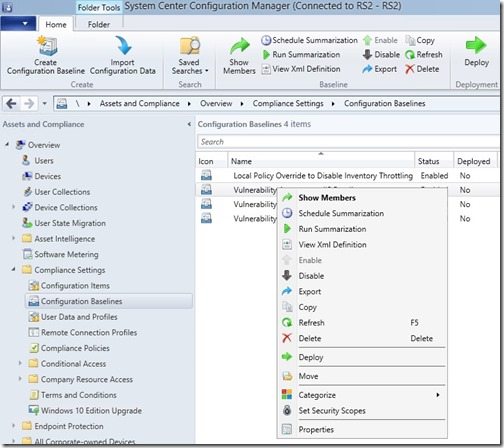Click Configuration Baselines breadcrumb
Screen dimensions: 504x448
coord(385,104)
